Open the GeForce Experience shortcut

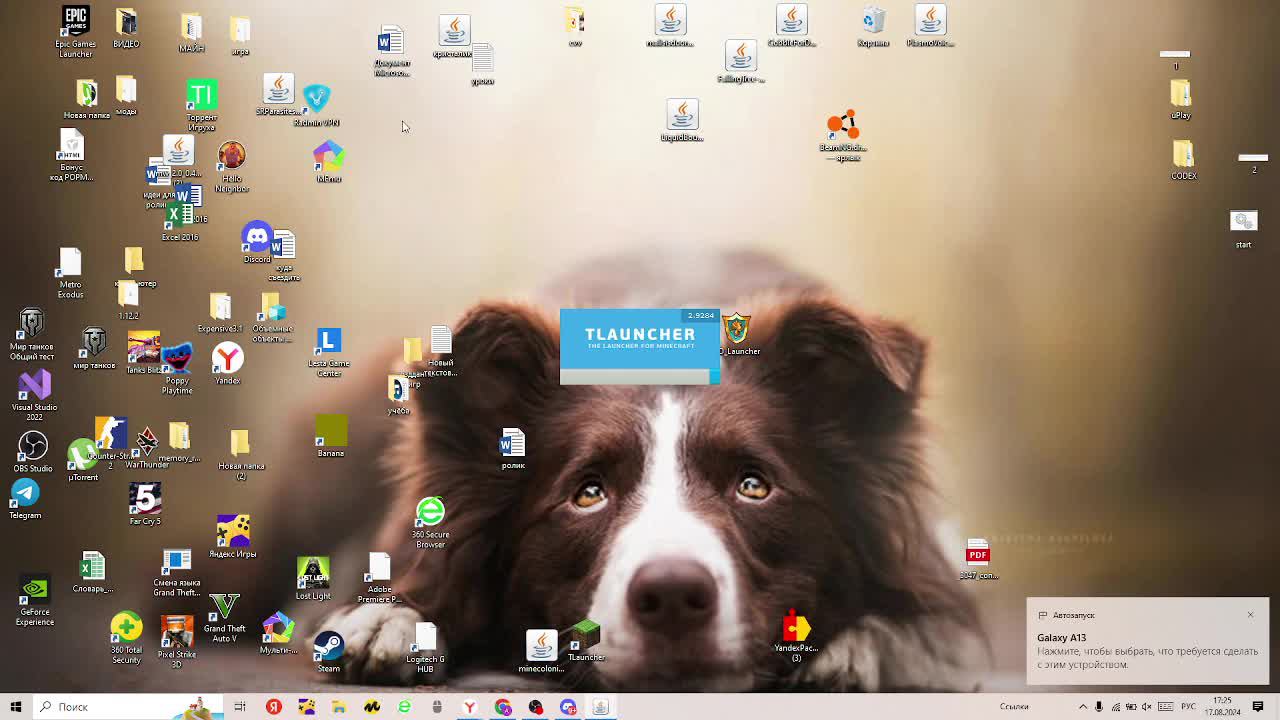34,600
